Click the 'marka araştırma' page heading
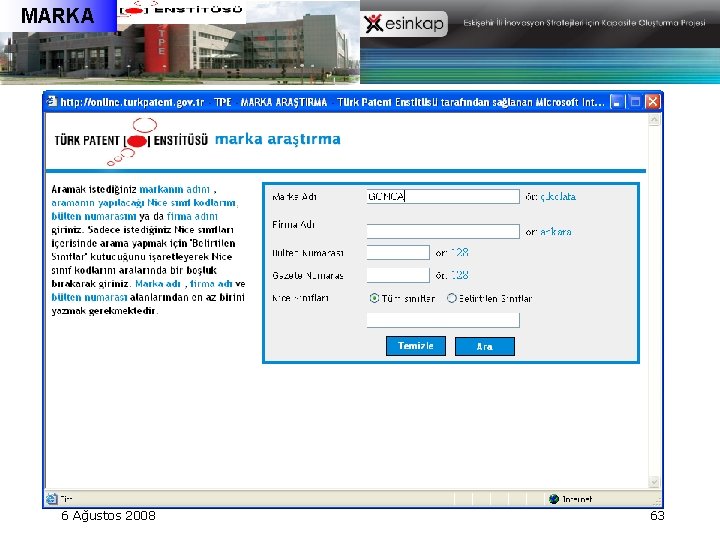The height and width of the screenshot is (540, 720). tap(278, 139)
